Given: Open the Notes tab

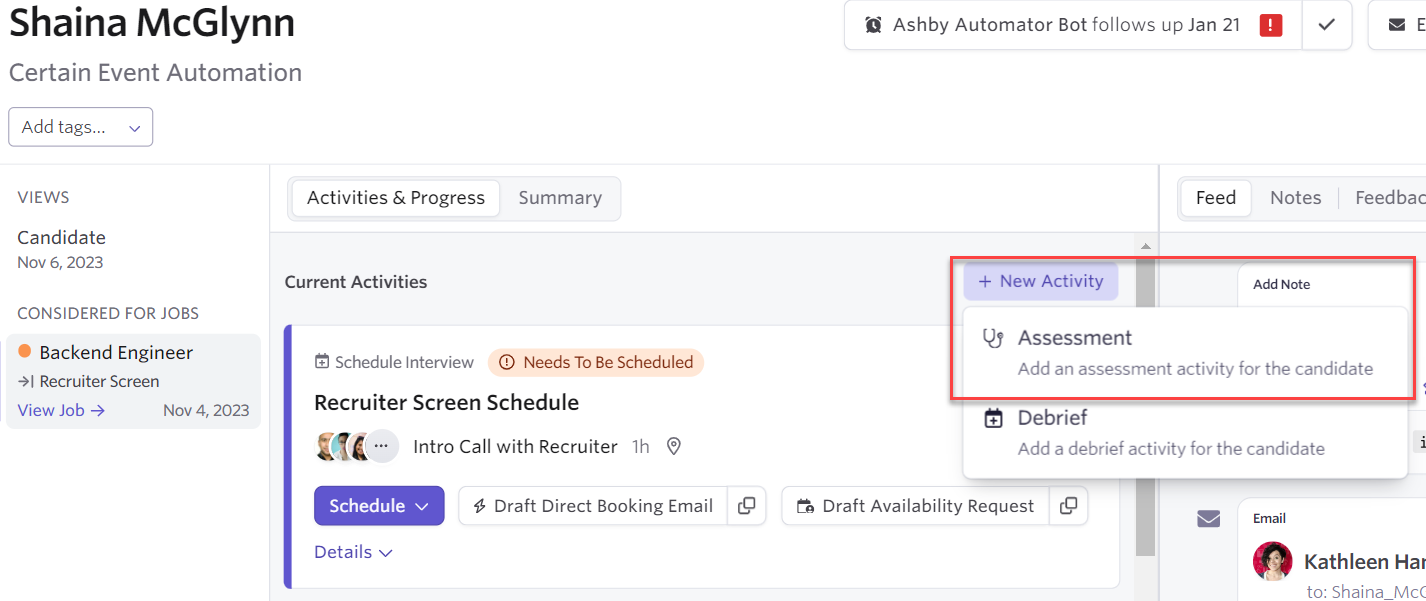Looking at the screenshot, I should 1295,198.
